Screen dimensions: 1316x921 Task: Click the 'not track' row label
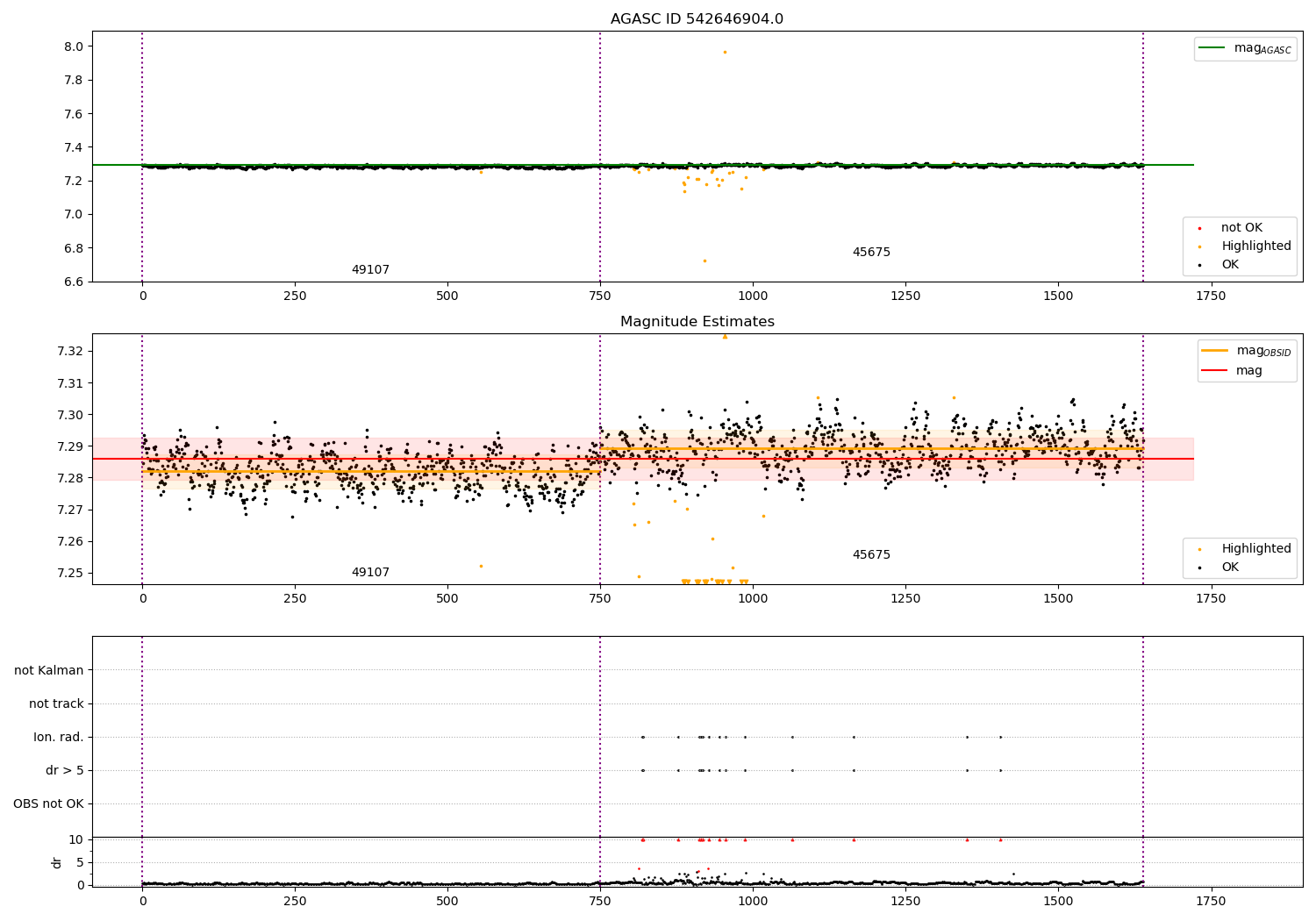pyautogui.click(x=56, y=704)
